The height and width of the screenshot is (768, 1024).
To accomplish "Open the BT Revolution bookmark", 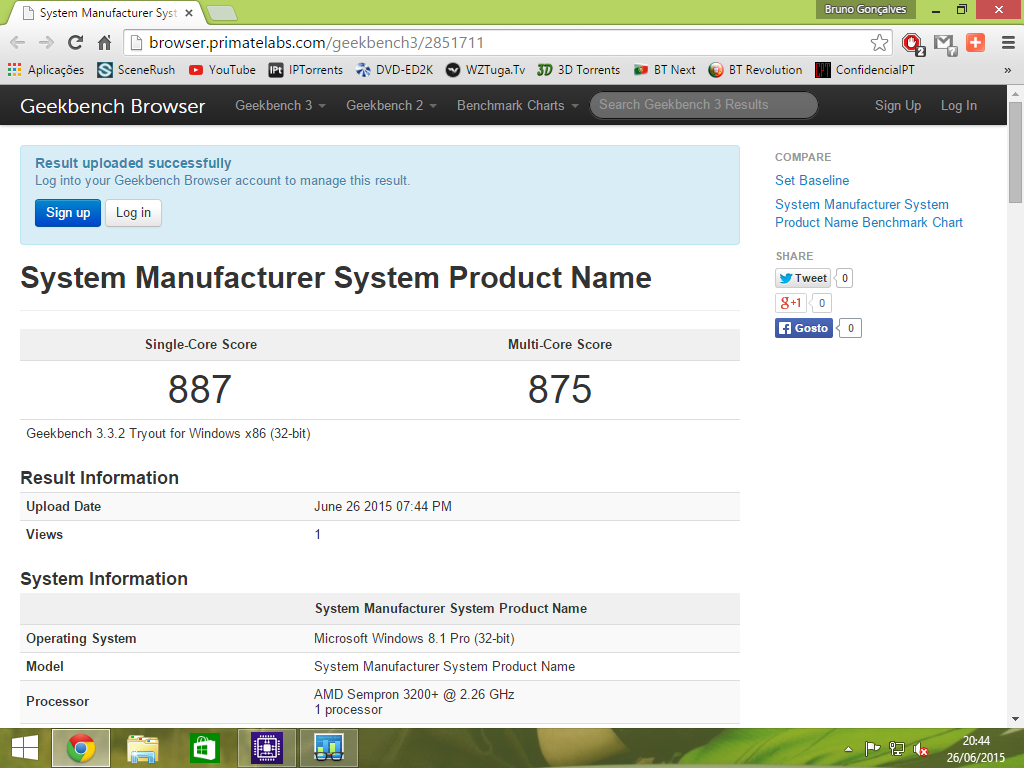I will click(x=755, y=70).
